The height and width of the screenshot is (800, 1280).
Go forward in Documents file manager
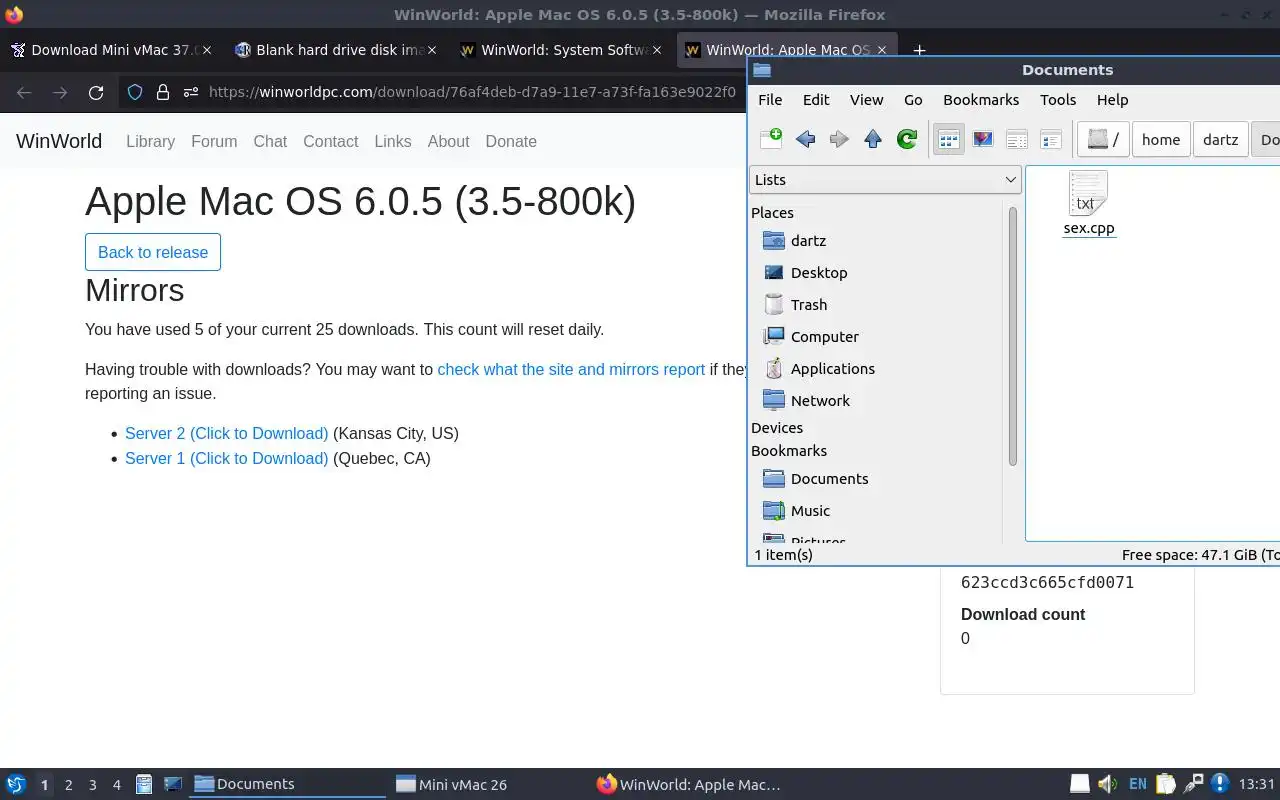pos(839,139)
